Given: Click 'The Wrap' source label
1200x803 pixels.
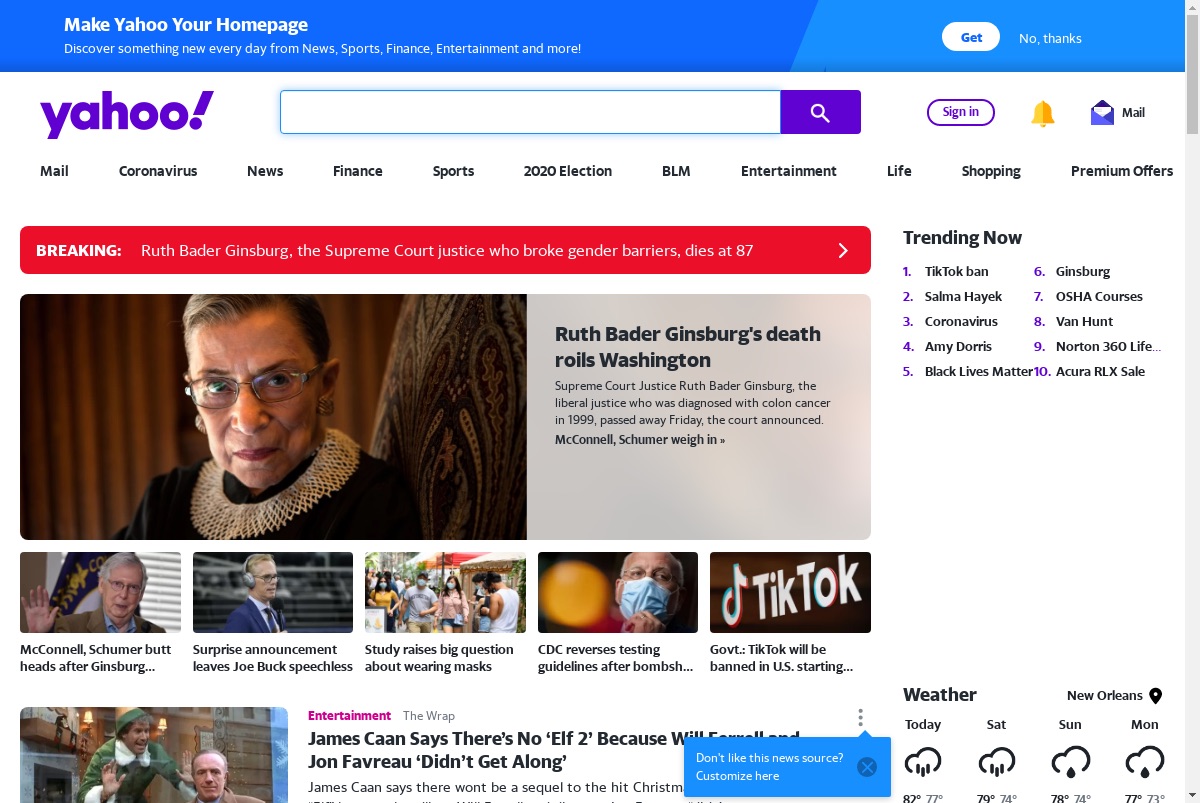Looking at the screenshot, I should pos(428,716).
